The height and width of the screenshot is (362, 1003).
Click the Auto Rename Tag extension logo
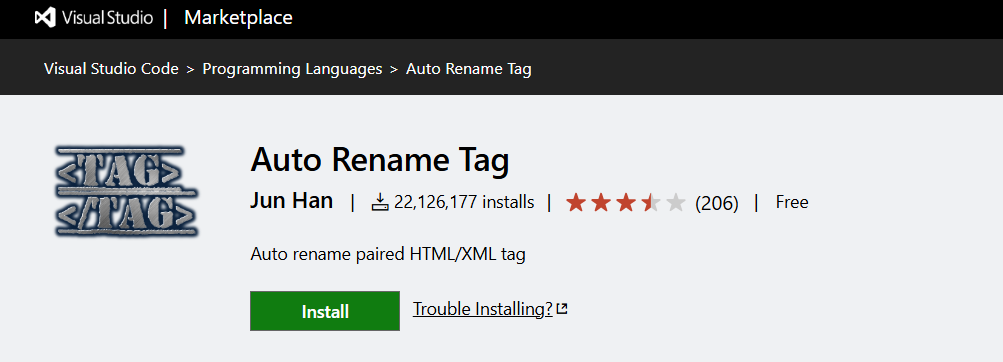[126, 191]
